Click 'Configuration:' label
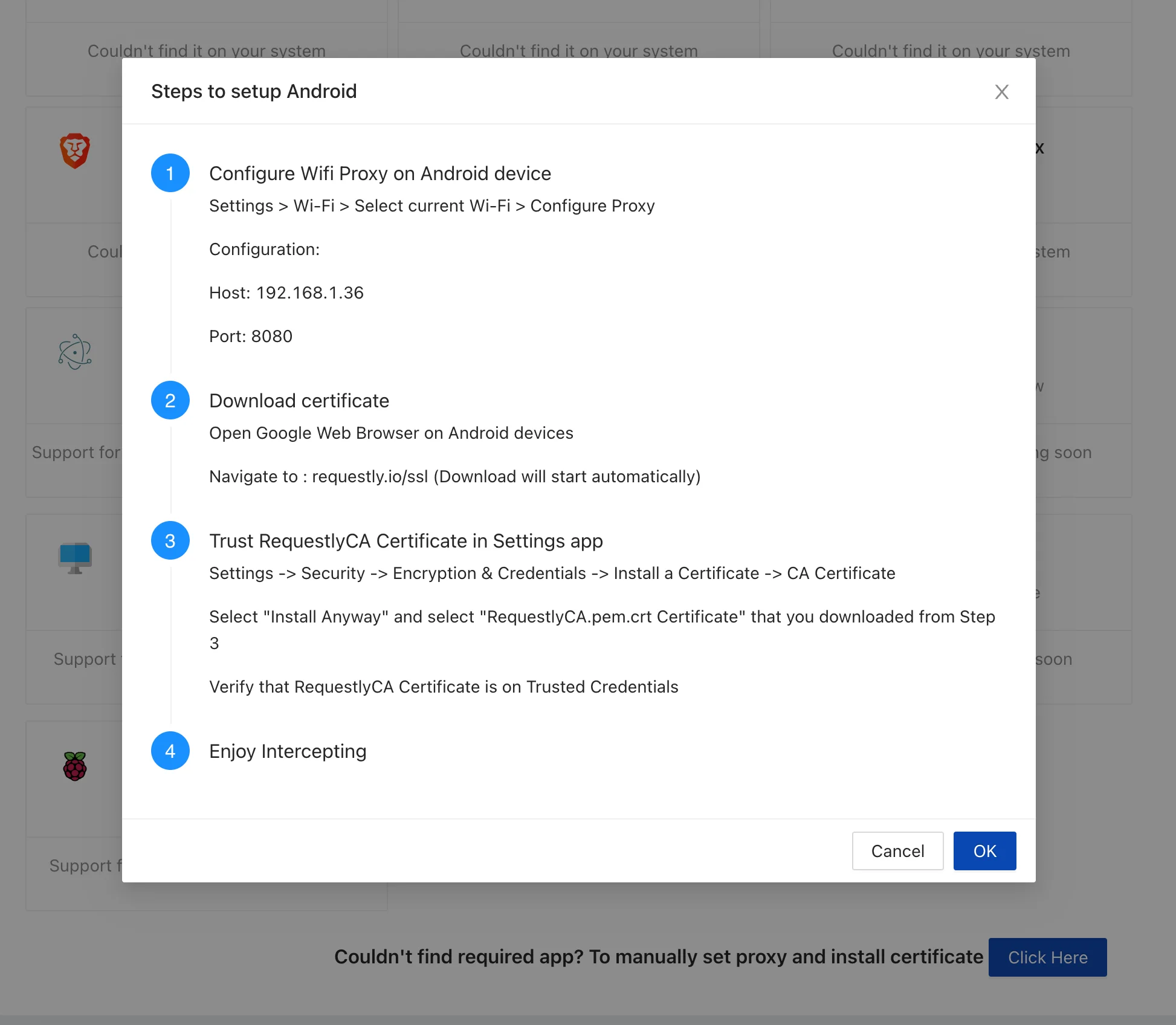The width and height of the screenshot is (1176, 1025). [x=264, y=250]
